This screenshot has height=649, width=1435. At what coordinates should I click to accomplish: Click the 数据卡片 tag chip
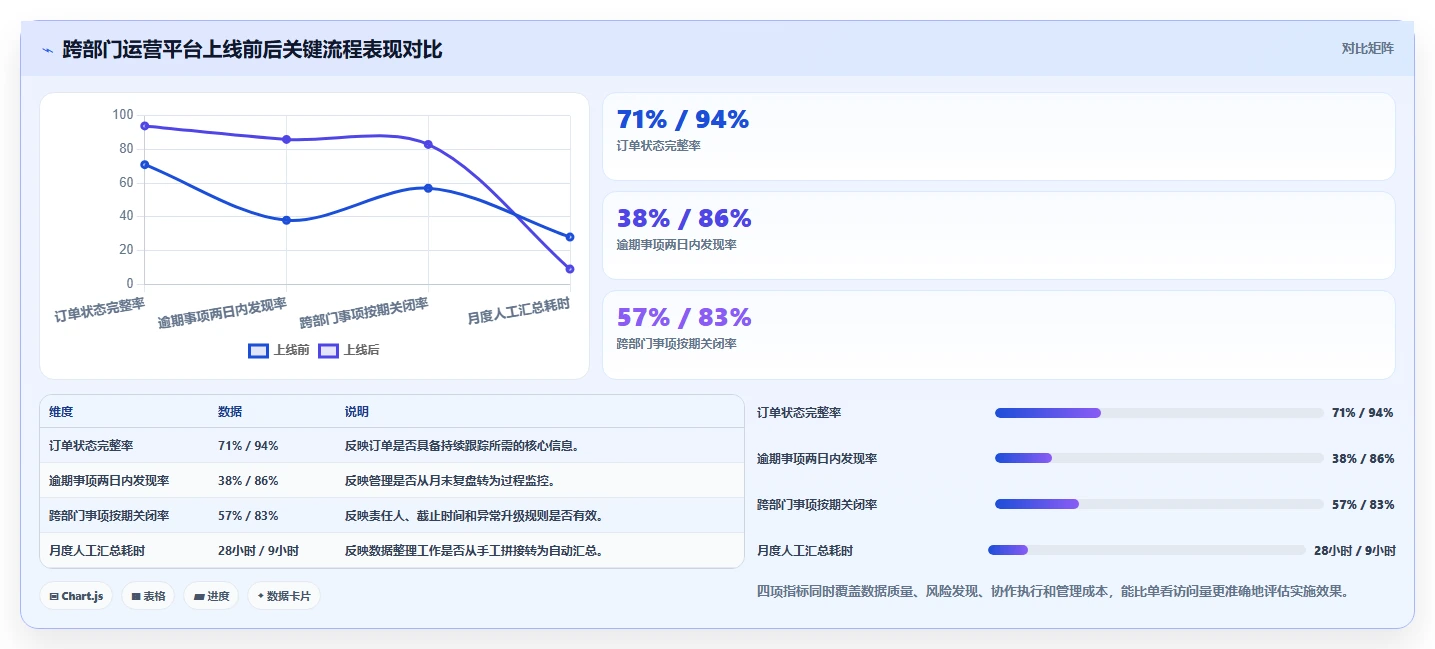(x=284, y=596)
